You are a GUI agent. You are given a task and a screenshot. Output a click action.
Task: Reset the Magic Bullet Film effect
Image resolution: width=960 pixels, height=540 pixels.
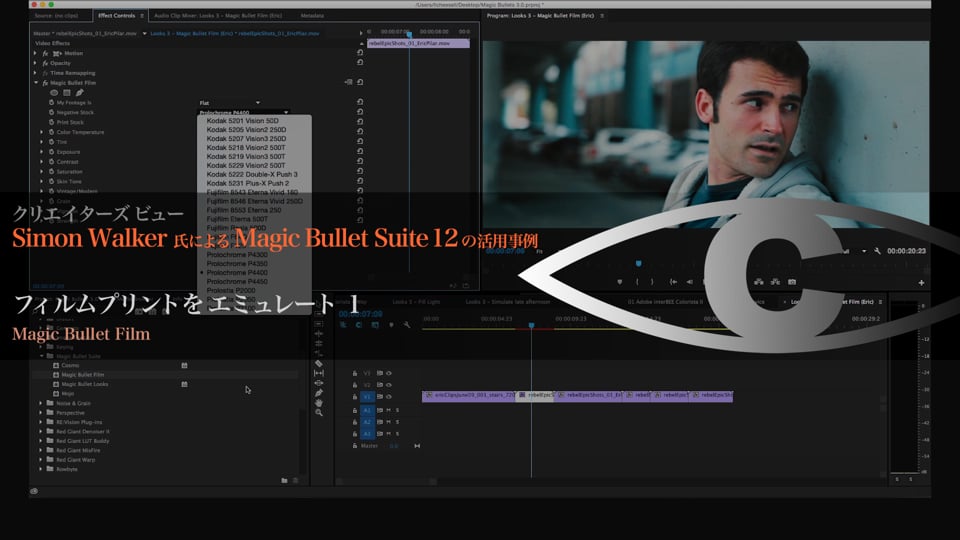point(360,82)
